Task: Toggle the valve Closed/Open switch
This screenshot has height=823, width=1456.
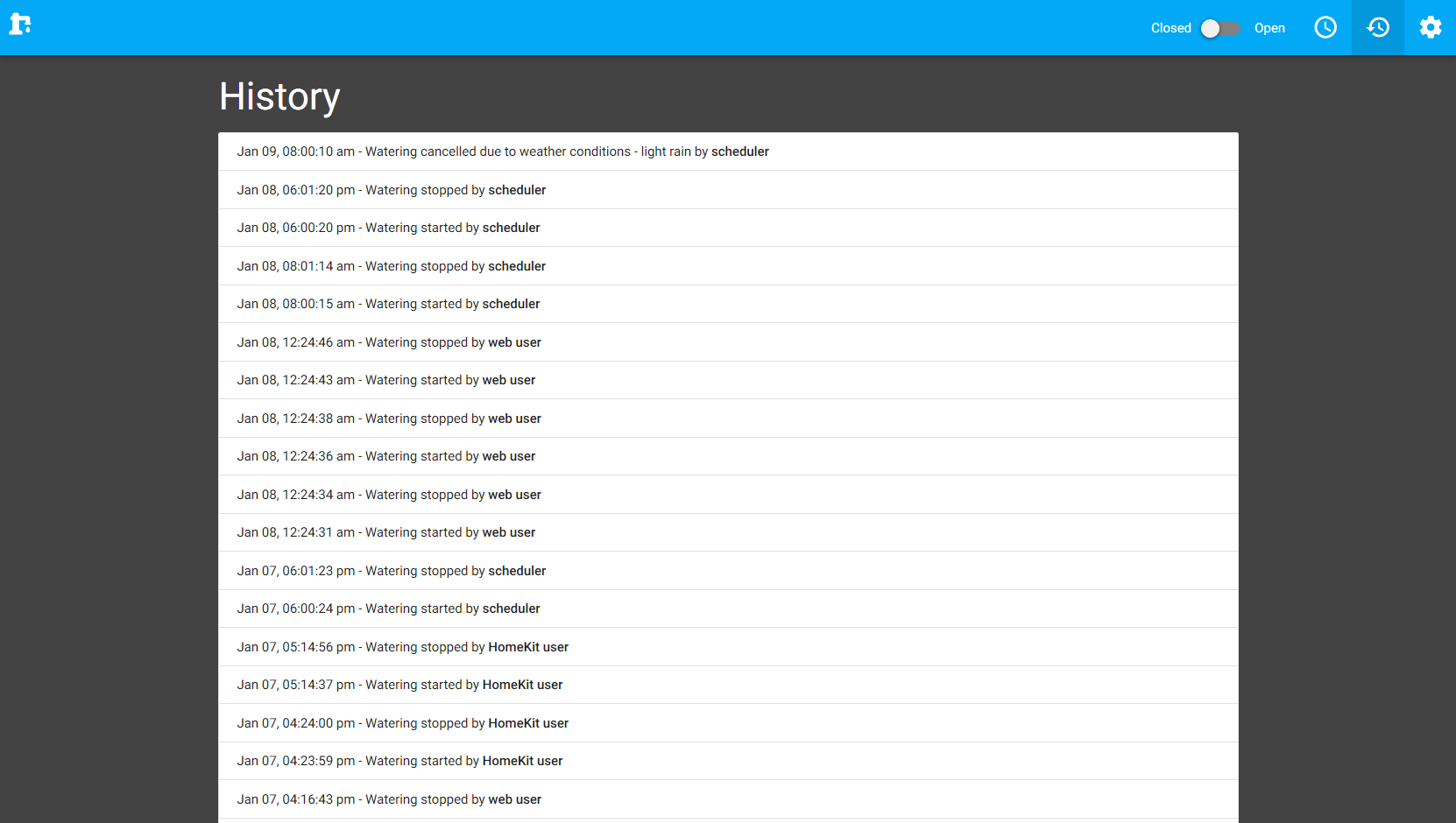Action: click(x=1220, y=28)
